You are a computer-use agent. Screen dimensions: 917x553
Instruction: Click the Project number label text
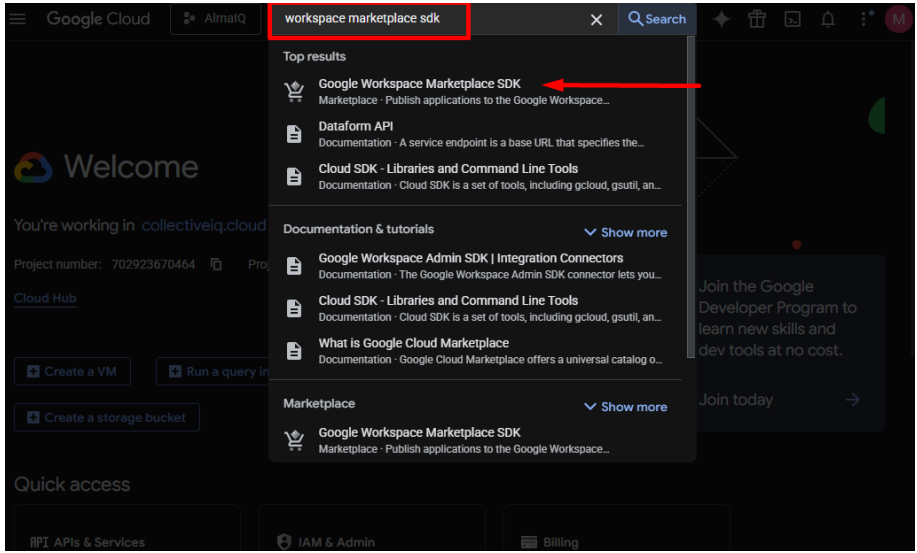coord(57,265)
